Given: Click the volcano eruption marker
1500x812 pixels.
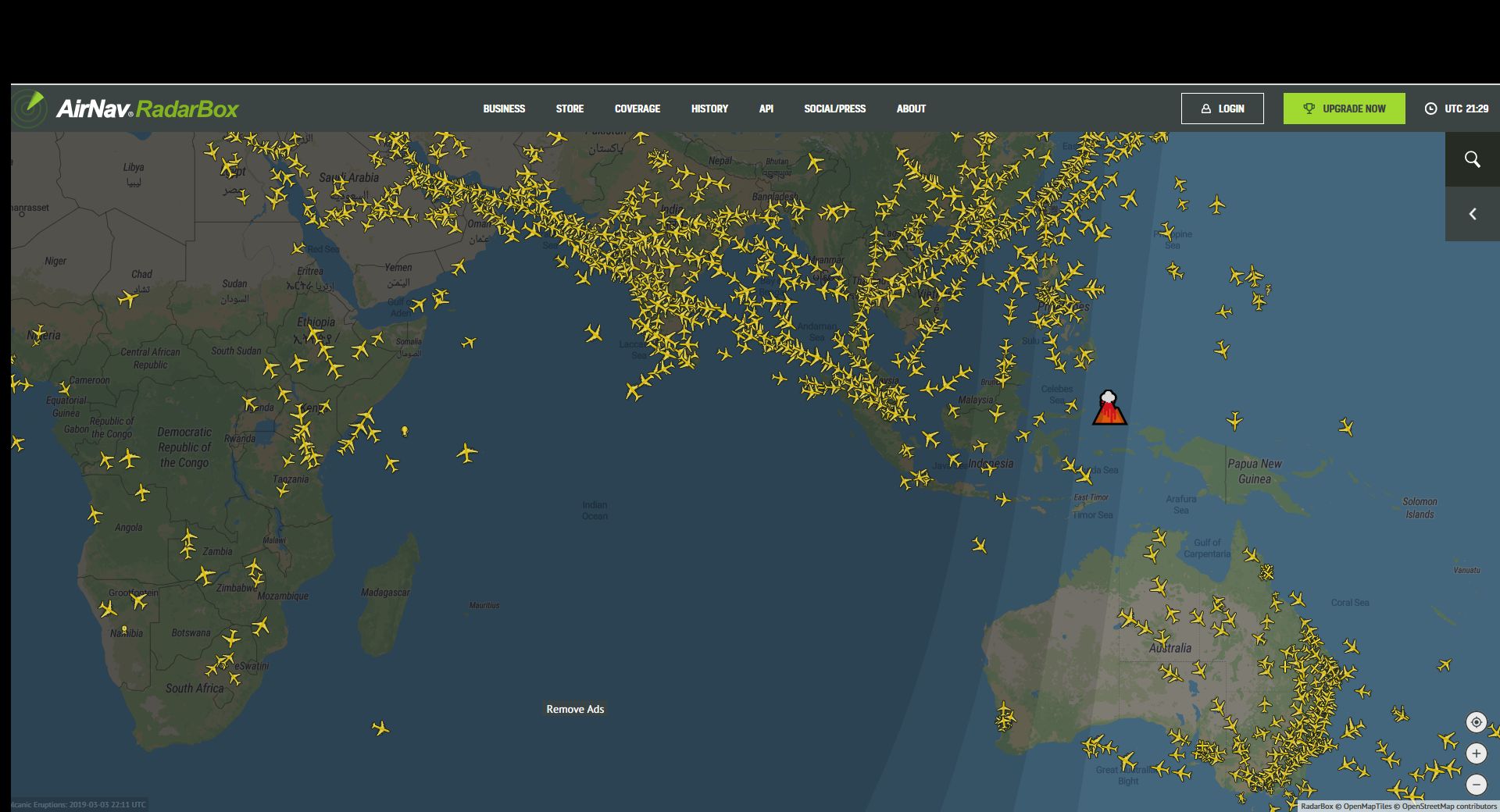Looking at the screenshot, I should pos(1109,408).
